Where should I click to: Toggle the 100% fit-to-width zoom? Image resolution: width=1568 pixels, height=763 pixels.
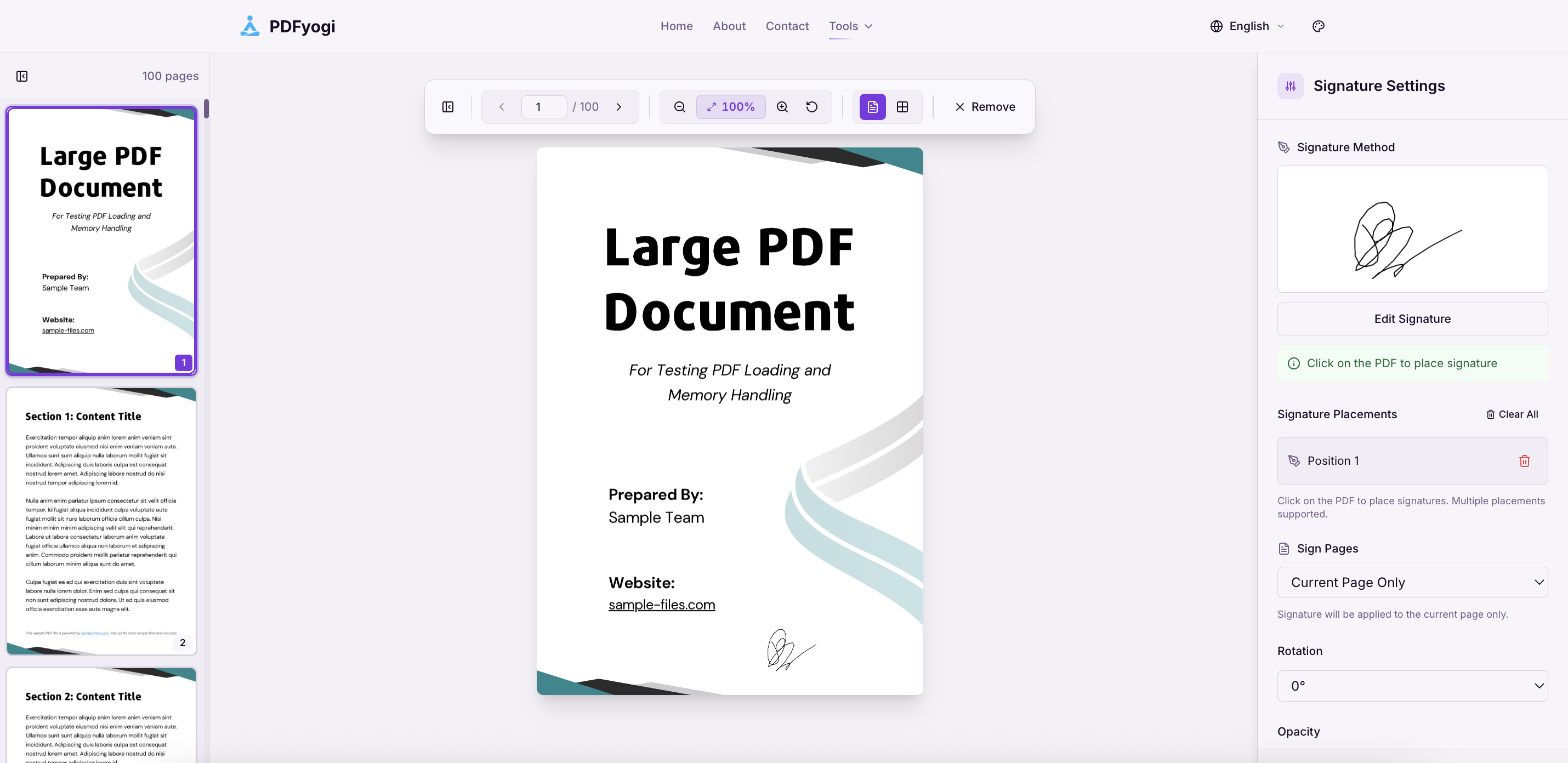pos(730,106)
